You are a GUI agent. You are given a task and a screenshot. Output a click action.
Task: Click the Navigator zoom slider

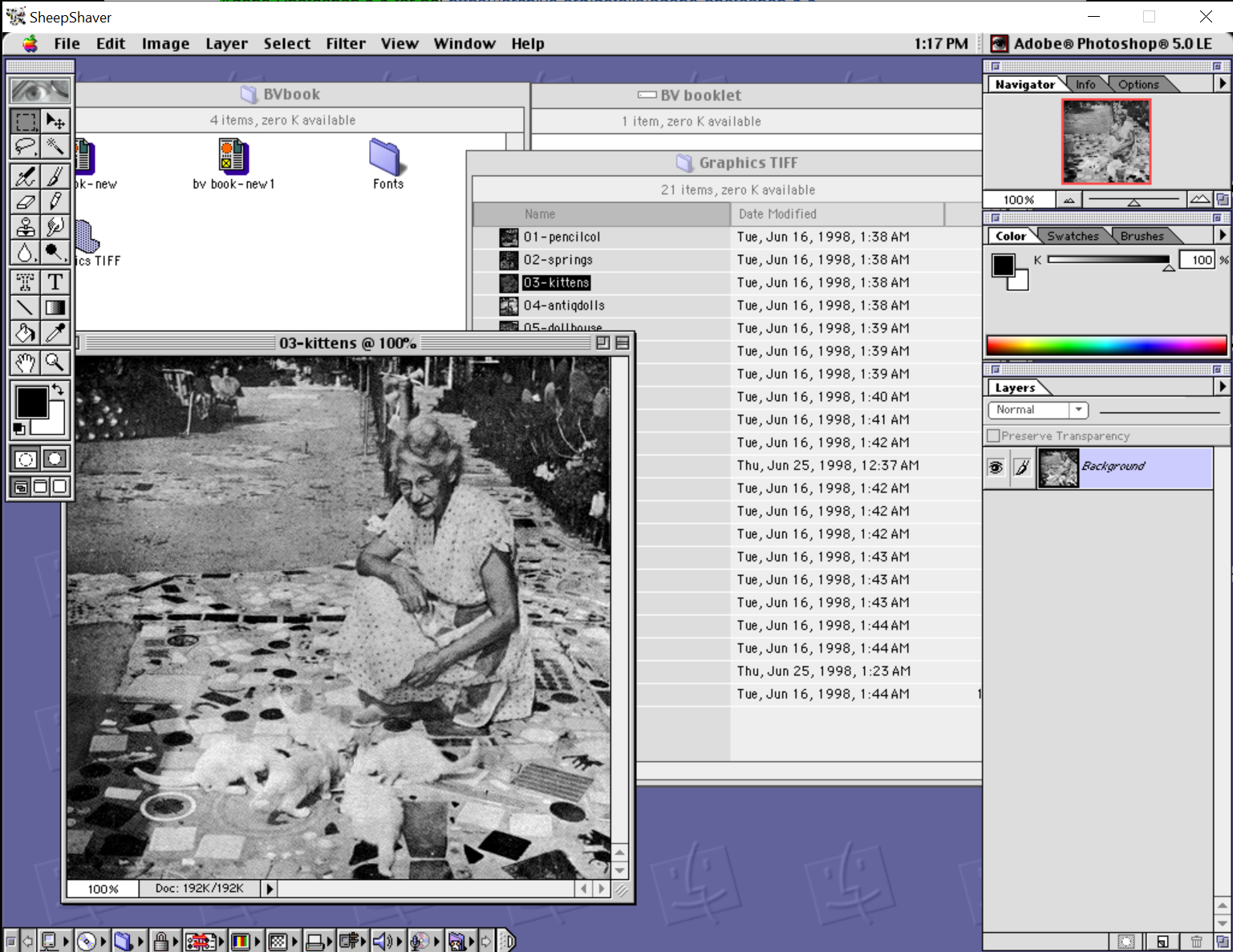tap(1133, 199)
